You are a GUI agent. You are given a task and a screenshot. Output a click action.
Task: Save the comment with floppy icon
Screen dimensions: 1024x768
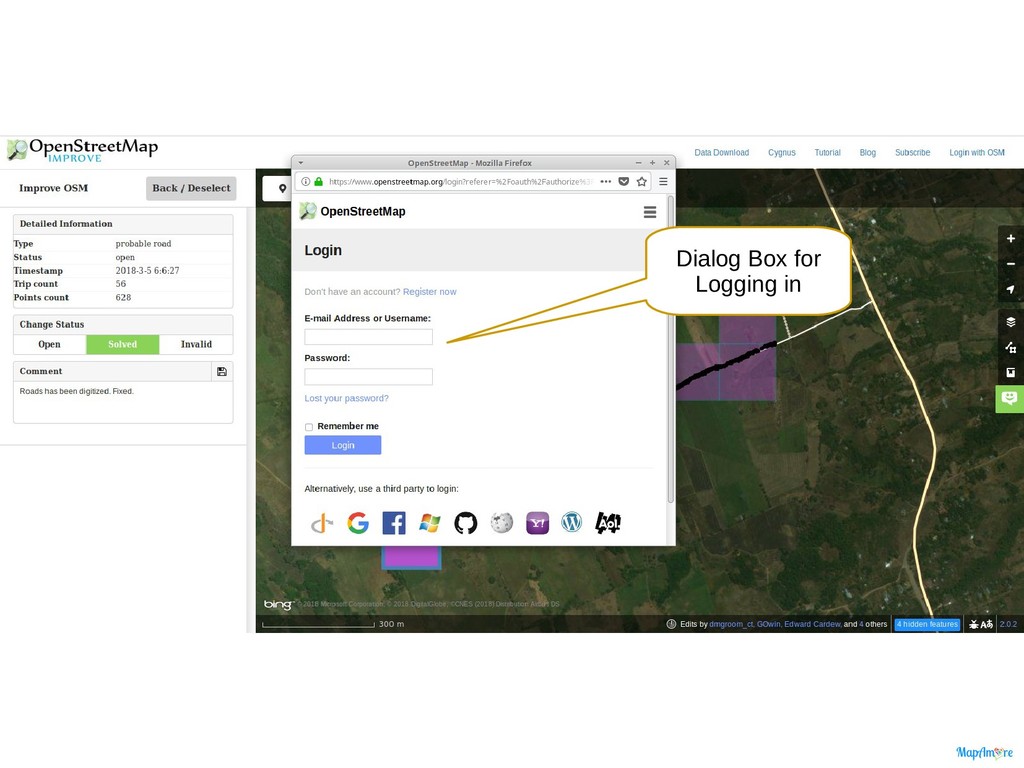pos(222,372)
